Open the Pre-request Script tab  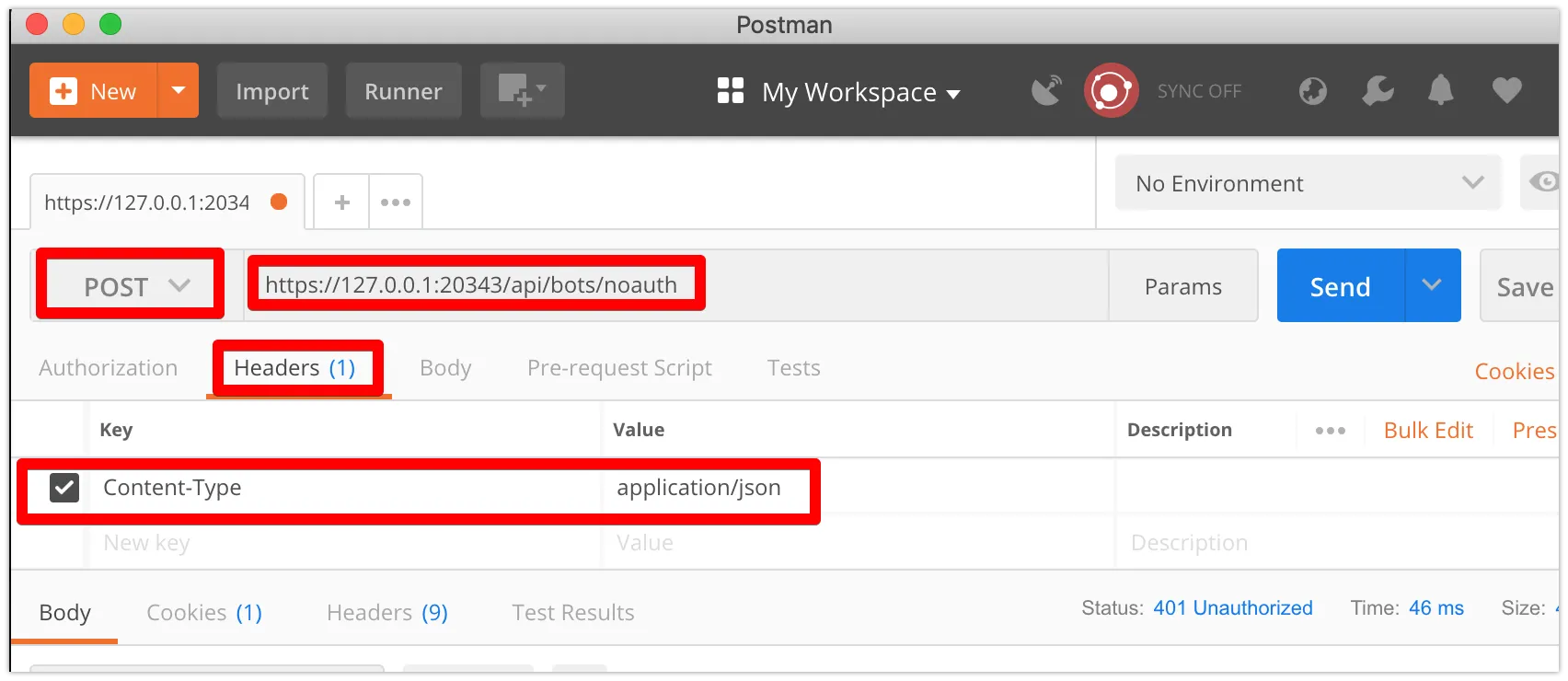(619, 368)
